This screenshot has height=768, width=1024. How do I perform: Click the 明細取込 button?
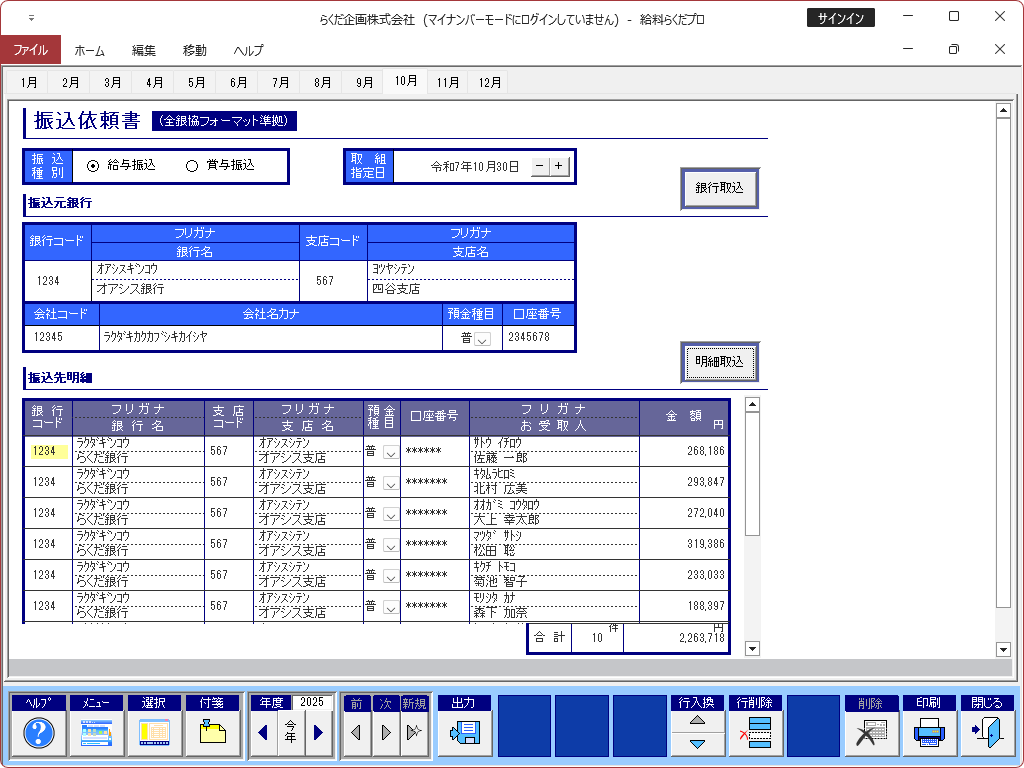click(719, 362)
